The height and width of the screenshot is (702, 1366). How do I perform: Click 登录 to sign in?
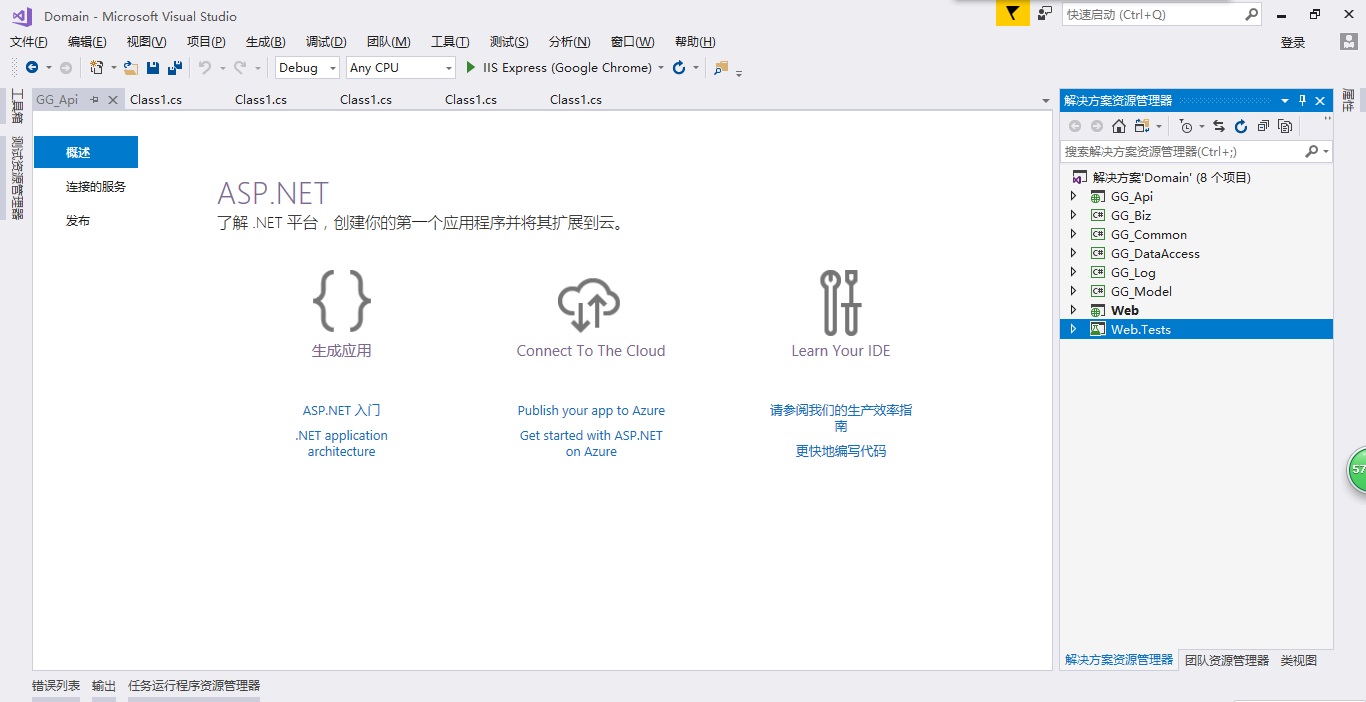[1293, 42]
